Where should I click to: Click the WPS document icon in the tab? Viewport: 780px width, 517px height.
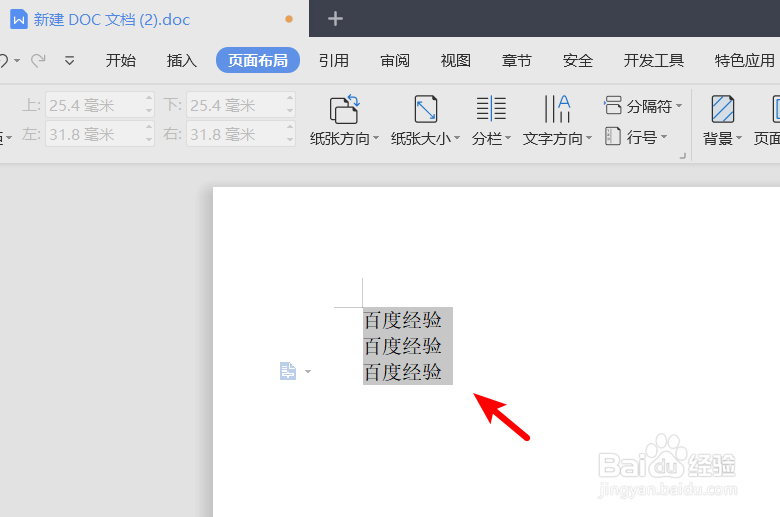click(18, 19)
